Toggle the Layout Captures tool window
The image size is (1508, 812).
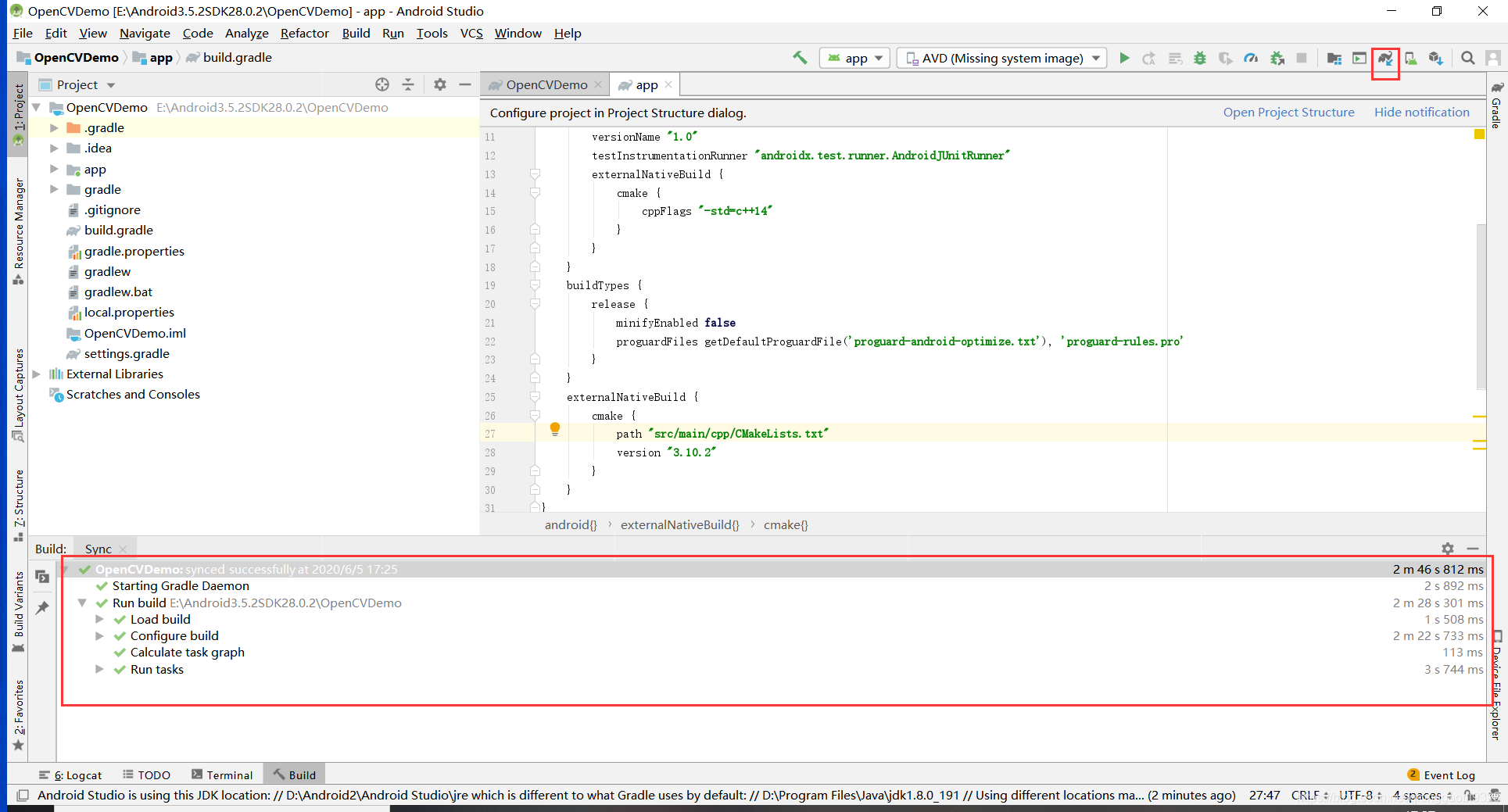click(18, 395)
